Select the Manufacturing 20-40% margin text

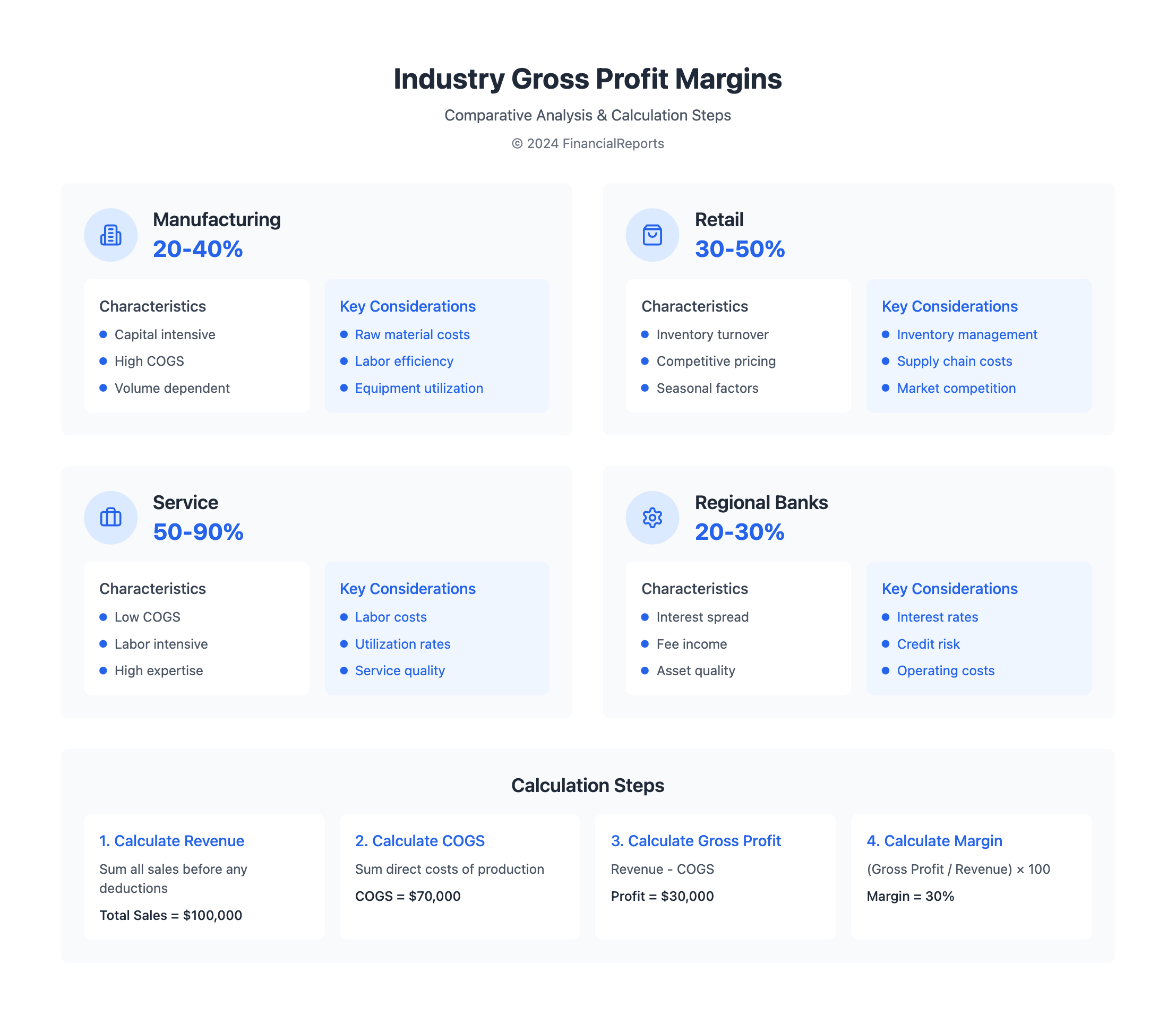click(198, 249)
